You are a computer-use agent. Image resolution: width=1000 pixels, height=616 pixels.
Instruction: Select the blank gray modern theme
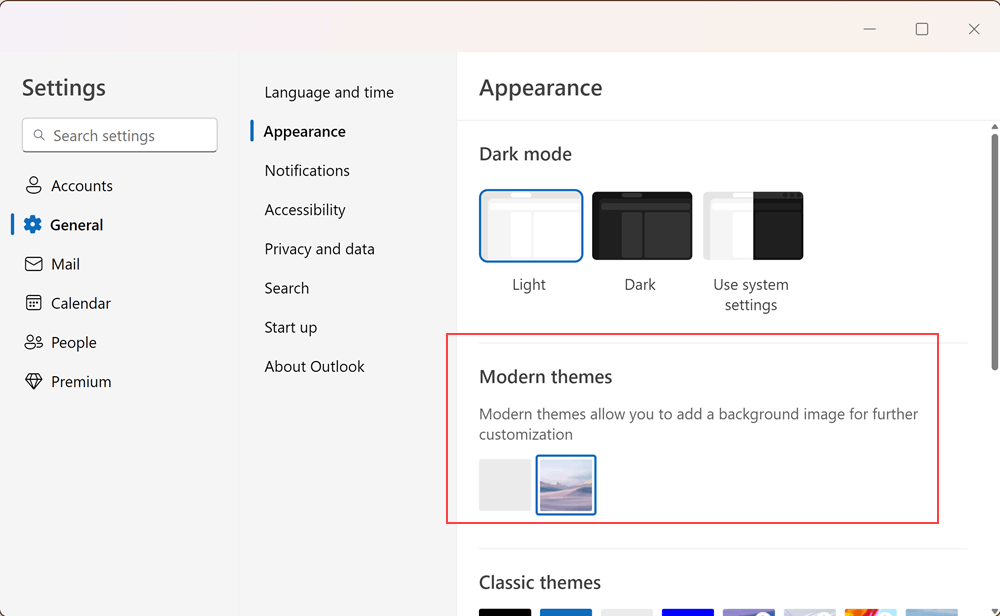(x=504, y=485)
